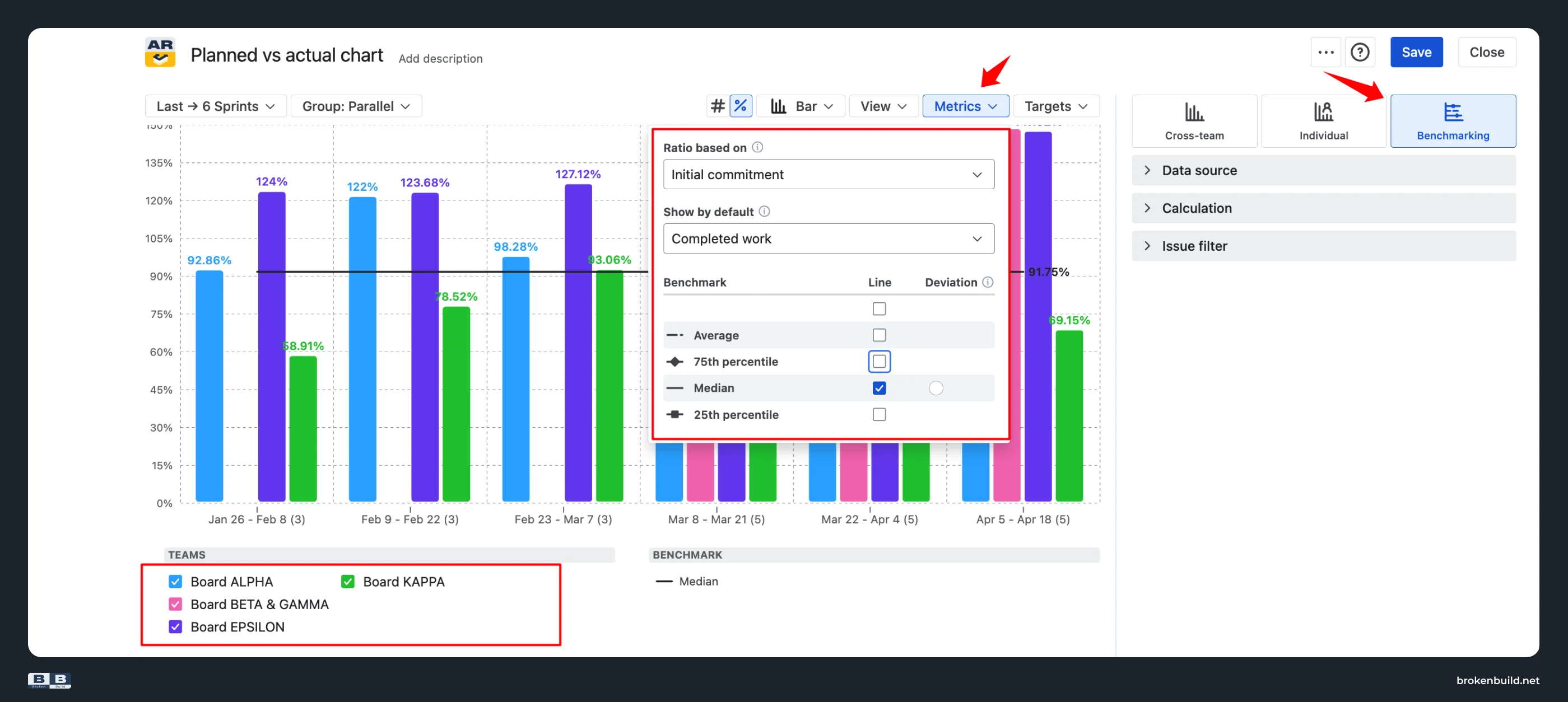1568x702 pixels.
Task: Click the Individual chart icon
Action: pyautogui.click(x=1323, y=113)
